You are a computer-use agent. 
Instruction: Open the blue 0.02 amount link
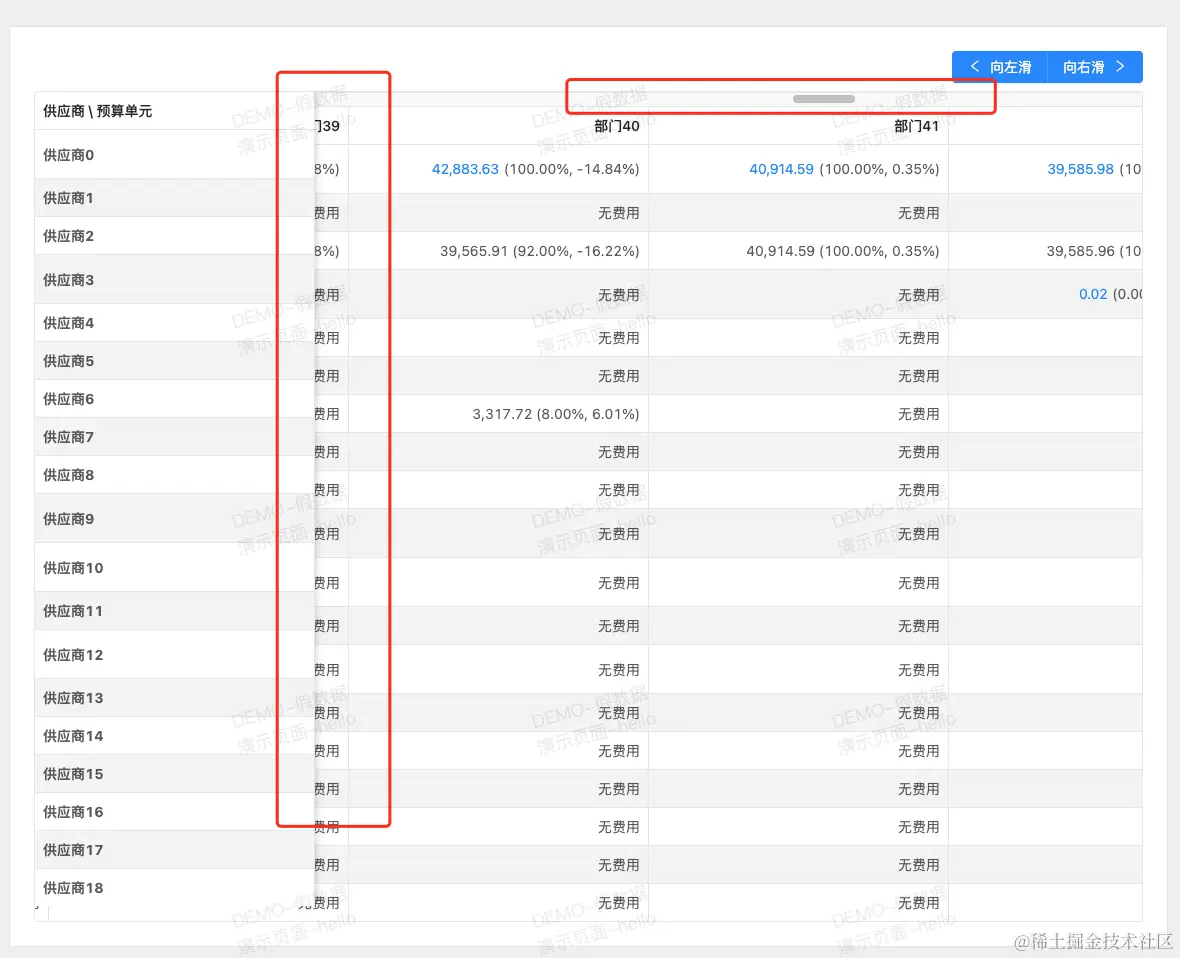[1093, 294]
